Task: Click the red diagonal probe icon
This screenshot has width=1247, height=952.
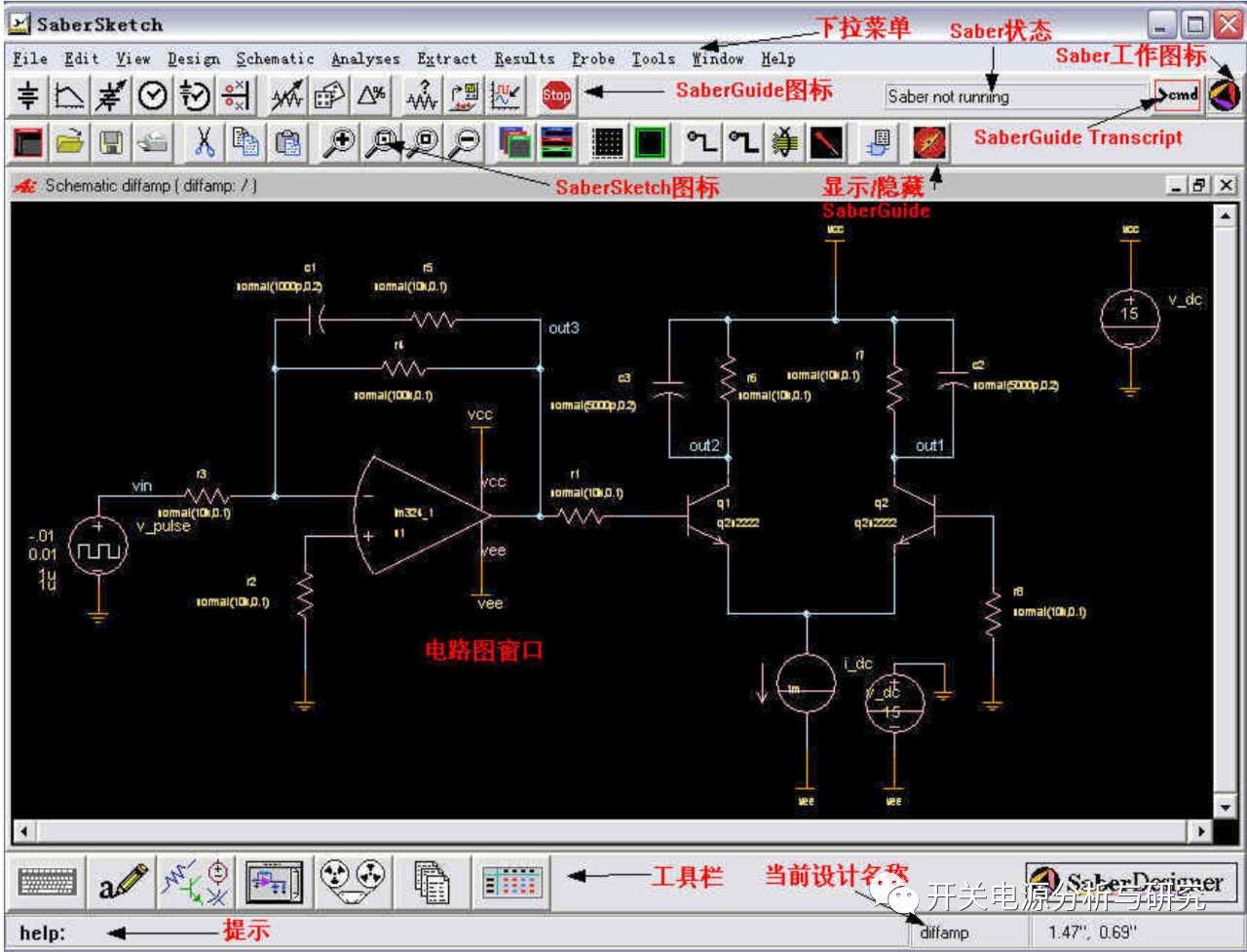Action: click(827, 143)
